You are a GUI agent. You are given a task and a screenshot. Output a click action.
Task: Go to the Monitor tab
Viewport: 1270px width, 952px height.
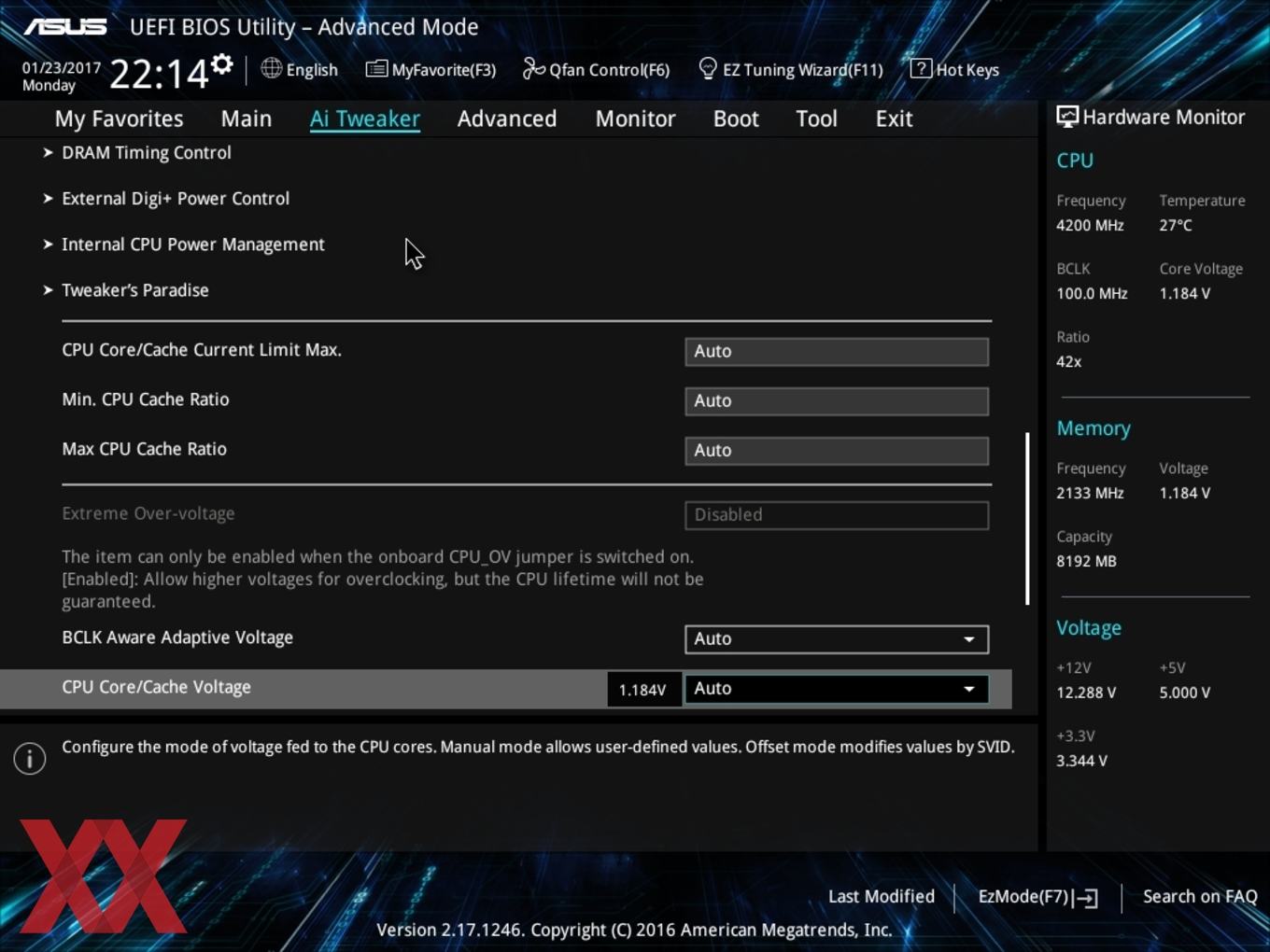pos(636,119)
